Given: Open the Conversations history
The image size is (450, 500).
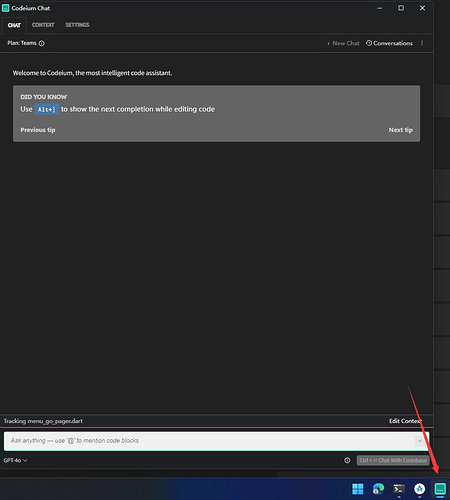Looking at the screenshot, I should pos(389,43).
